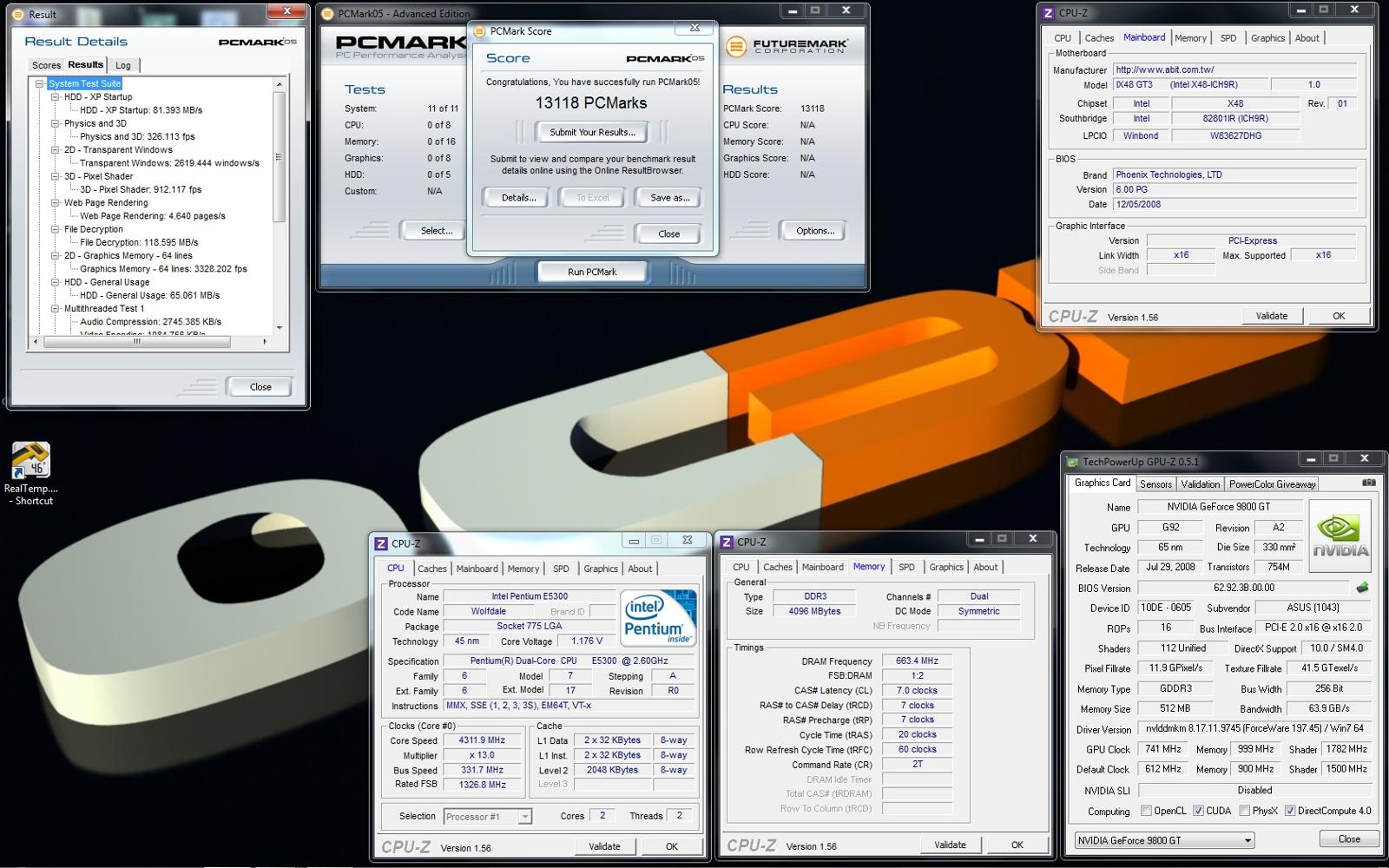Click the GPU-Z screenshot camera icon
Image resolution: width=1389 pixels, height=868 pixels.
(x=1368, y=483)
